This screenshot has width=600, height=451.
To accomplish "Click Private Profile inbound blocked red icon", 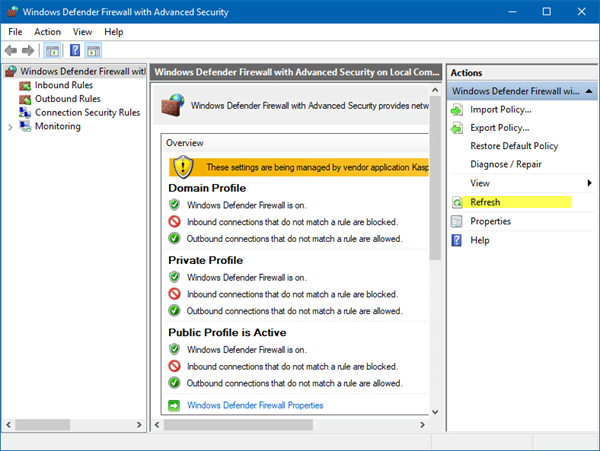I will (174, 294).
